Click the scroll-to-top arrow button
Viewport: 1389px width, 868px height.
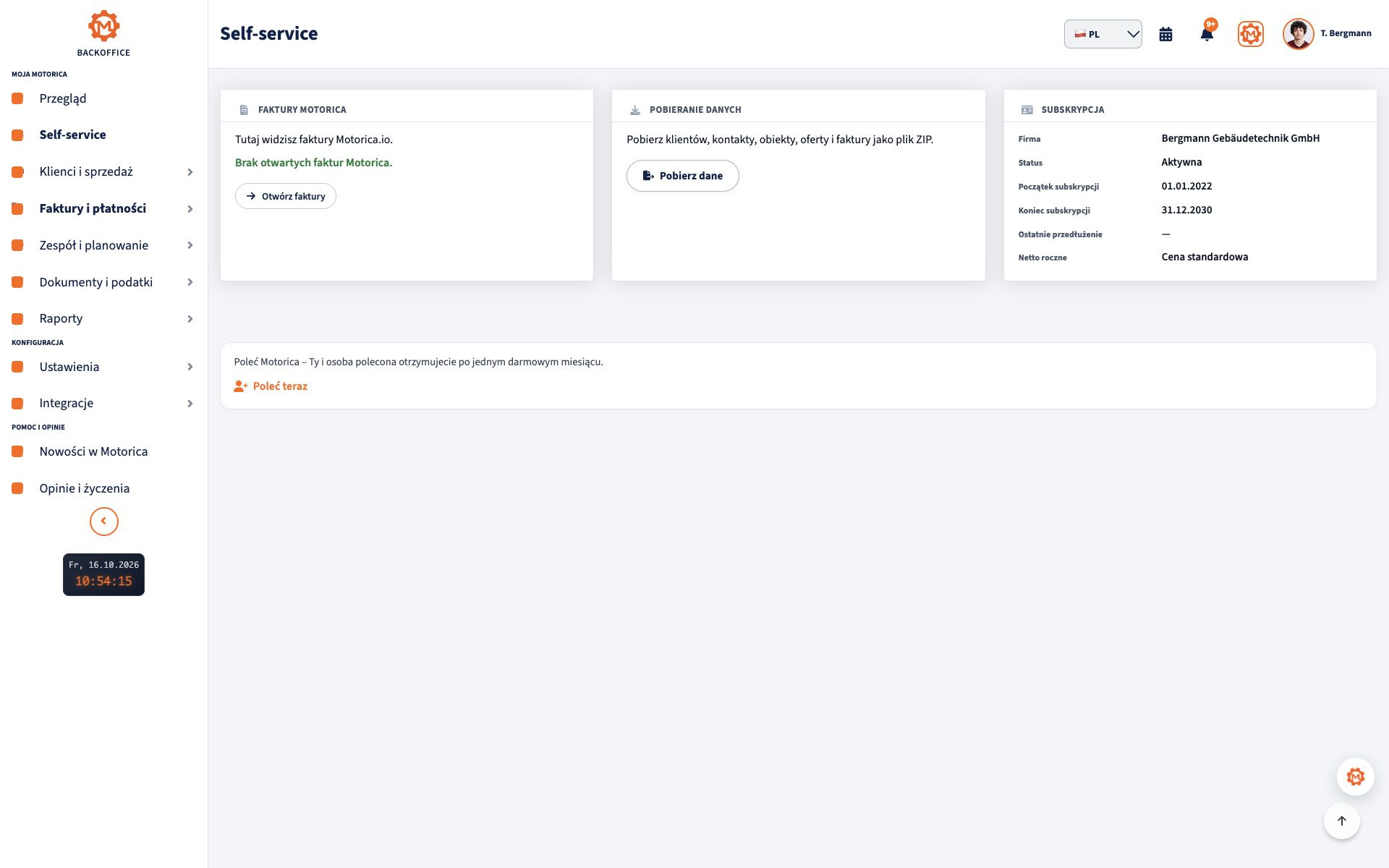click(1341, 821)
